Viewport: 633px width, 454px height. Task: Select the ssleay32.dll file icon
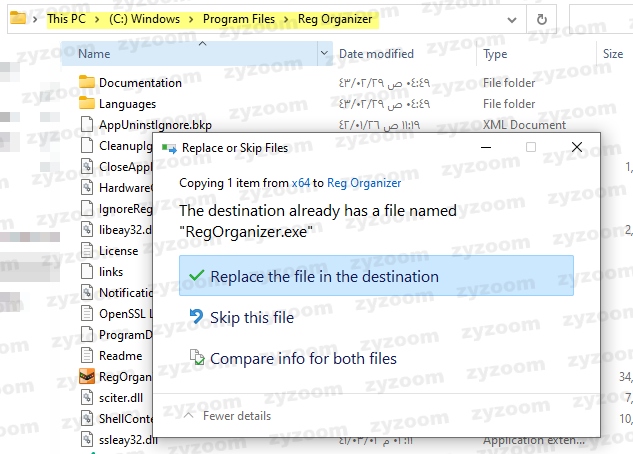pos(87,439)
